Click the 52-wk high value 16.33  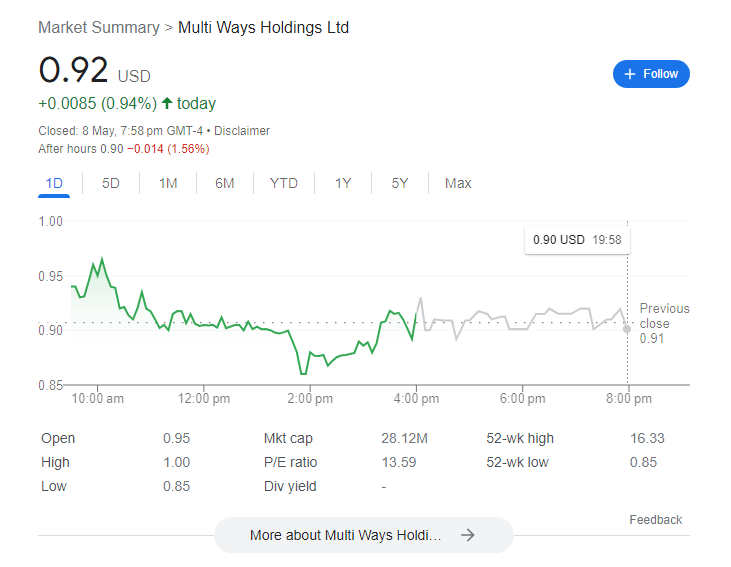(x=647, y=438)
